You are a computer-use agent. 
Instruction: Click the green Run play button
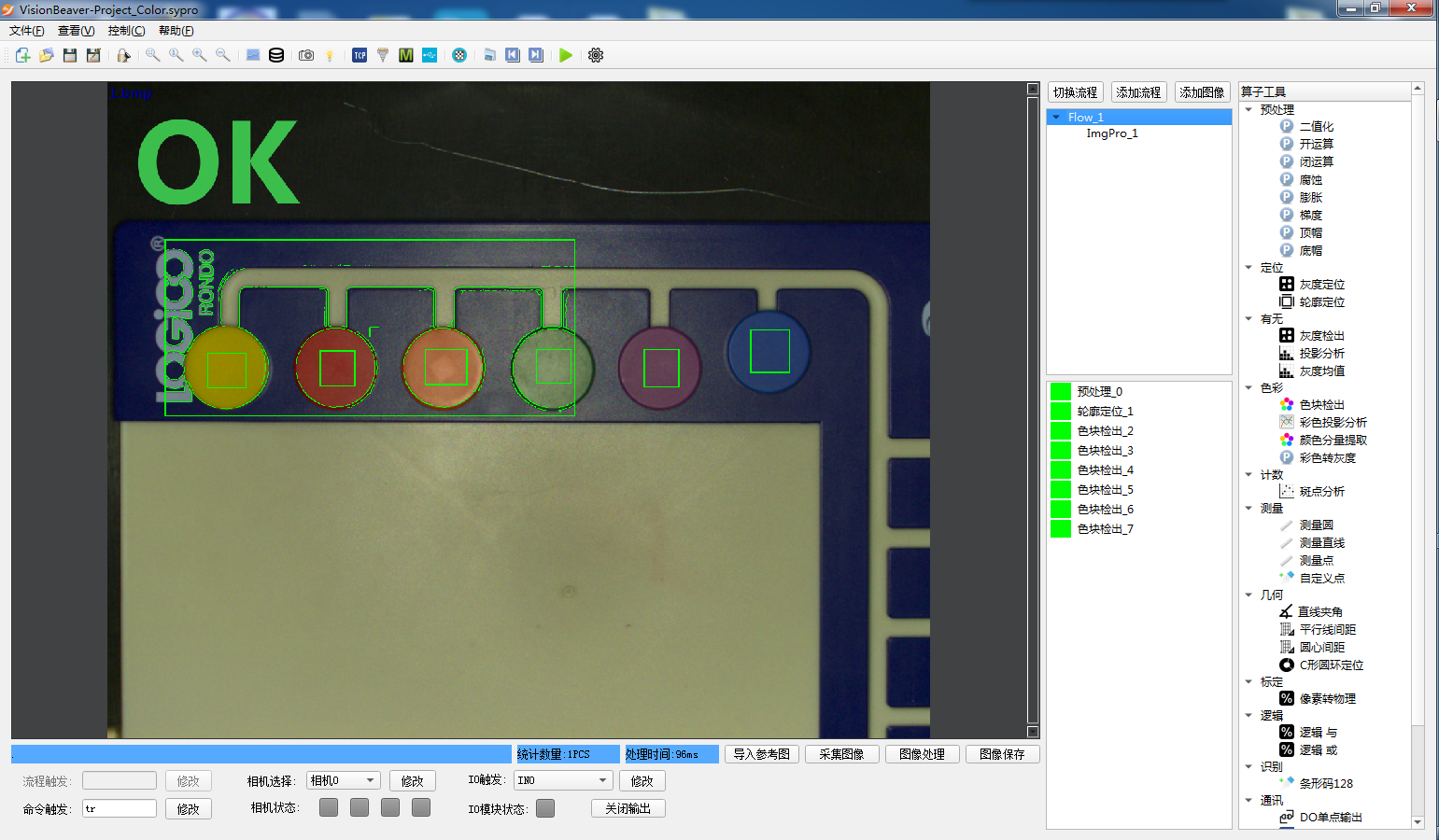pos(566,55)
